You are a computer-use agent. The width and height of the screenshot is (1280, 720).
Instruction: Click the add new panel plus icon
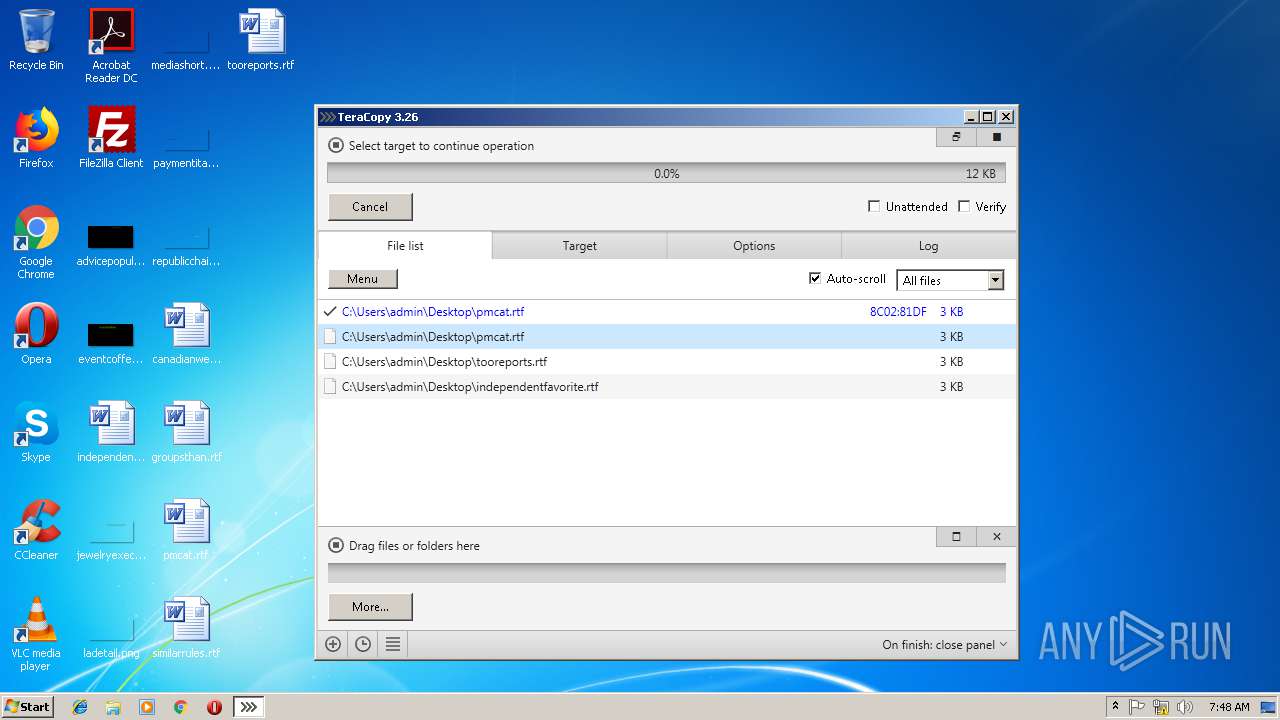(x=333, y=645)
